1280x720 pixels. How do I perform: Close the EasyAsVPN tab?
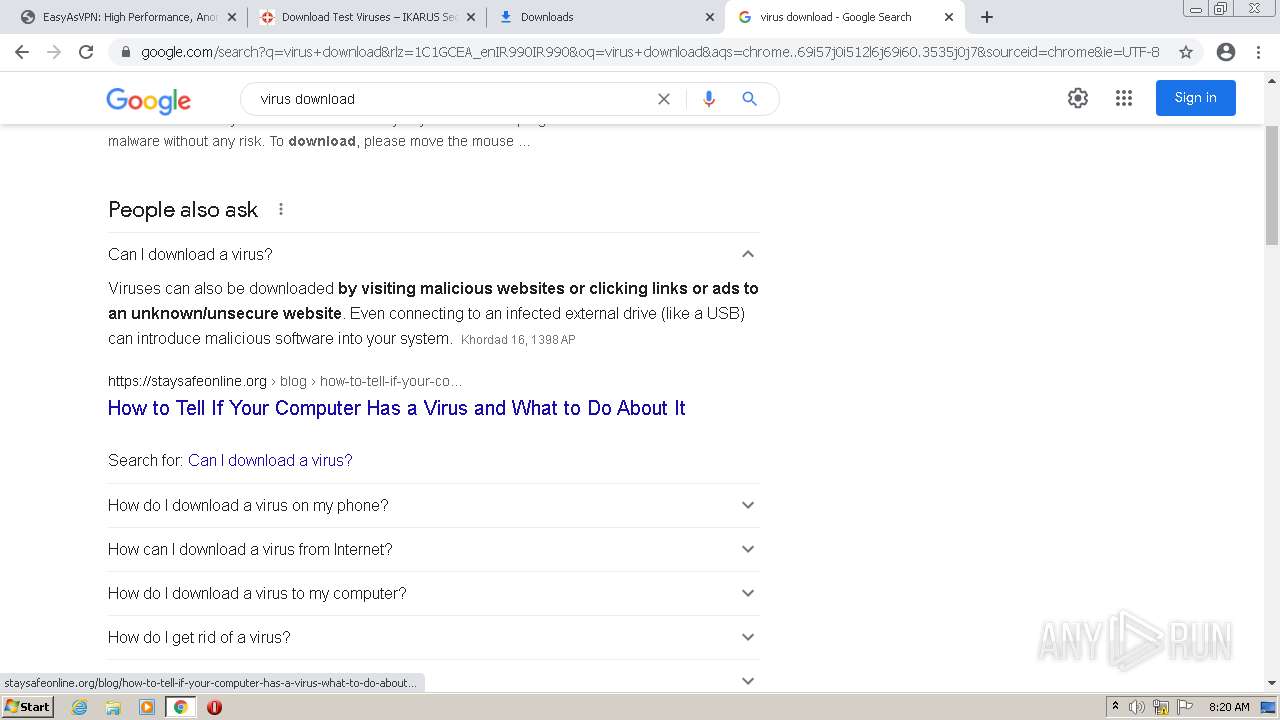(232, 17)
